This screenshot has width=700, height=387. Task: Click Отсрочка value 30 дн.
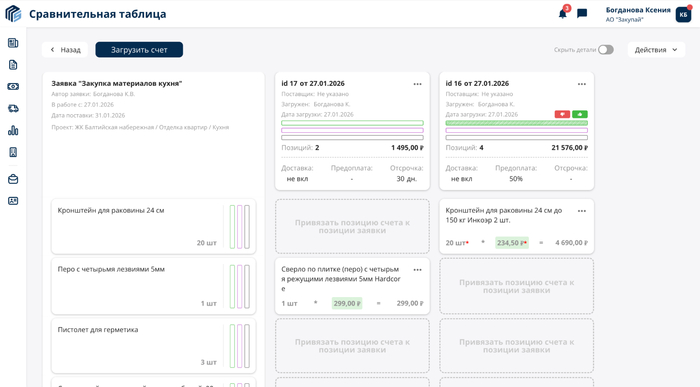(406, 179)
